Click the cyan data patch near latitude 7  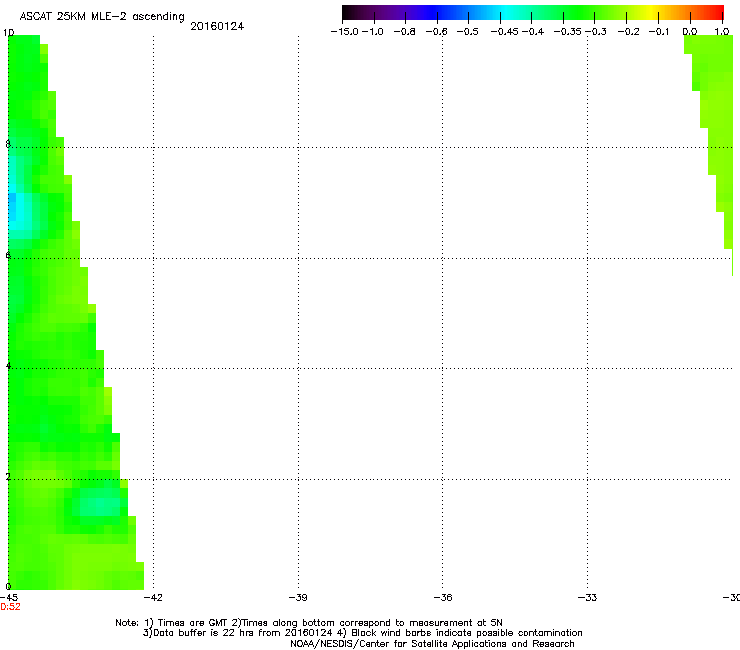pyautogui.click(x=19, y=211)
